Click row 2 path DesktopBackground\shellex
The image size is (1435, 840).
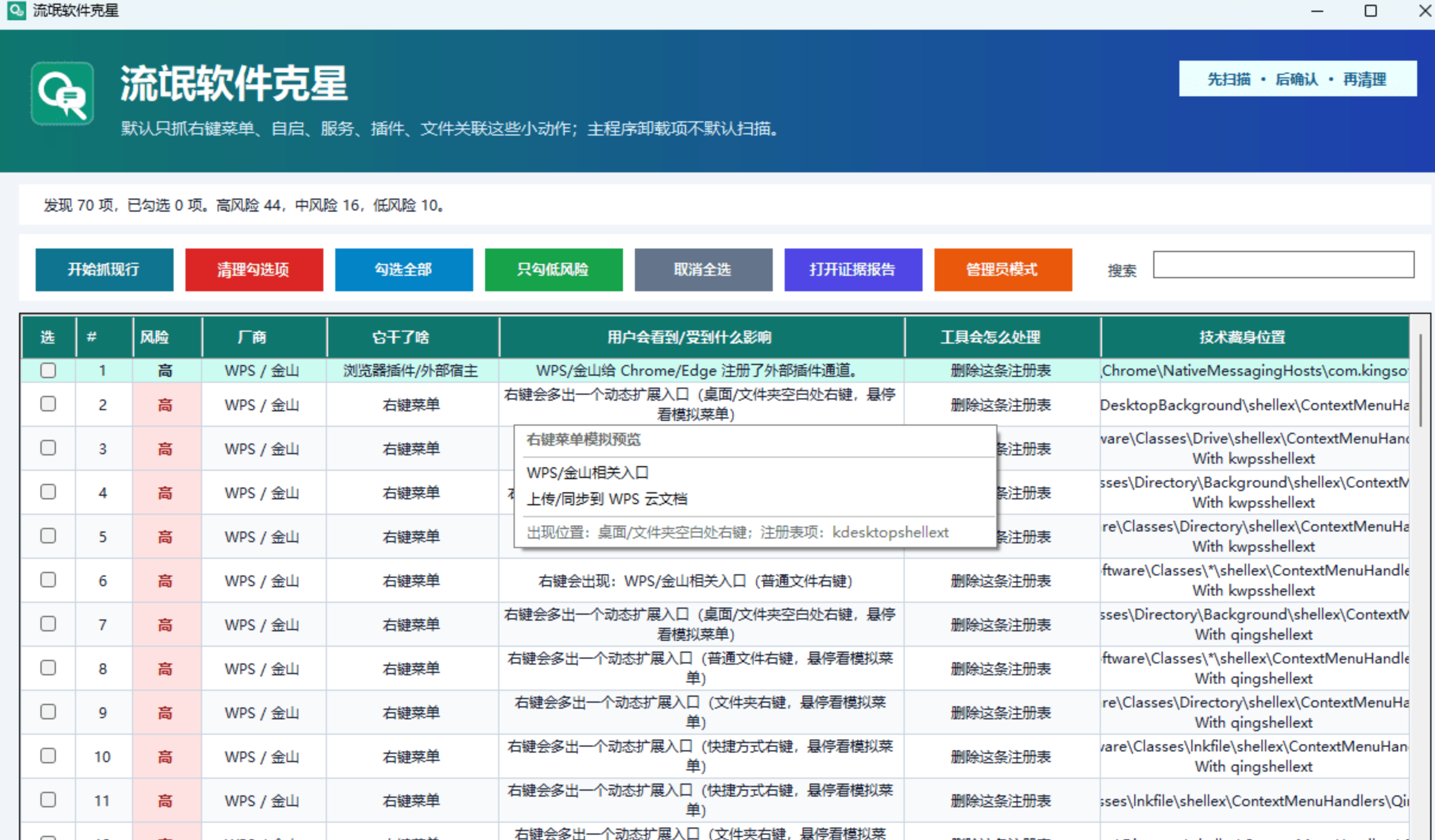point(1255,405)
